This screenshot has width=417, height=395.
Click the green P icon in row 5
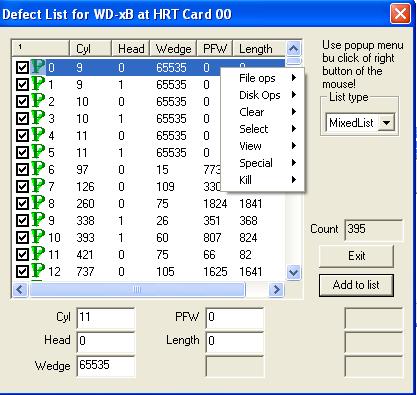point(38,152)
